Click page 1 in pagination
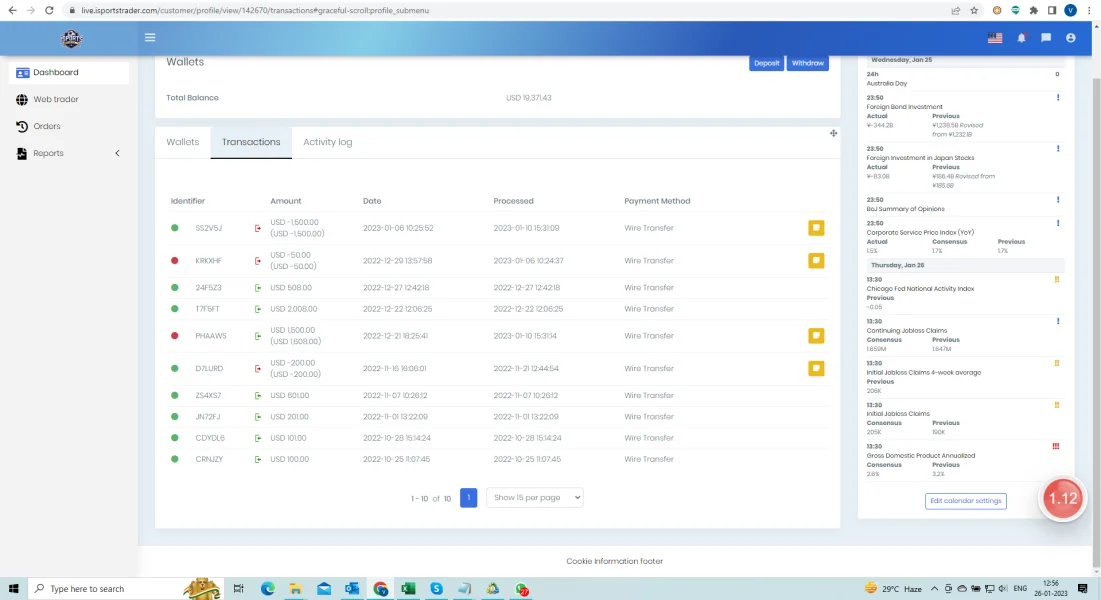The width and height of the screenshot is (1101, 600). 468,497
